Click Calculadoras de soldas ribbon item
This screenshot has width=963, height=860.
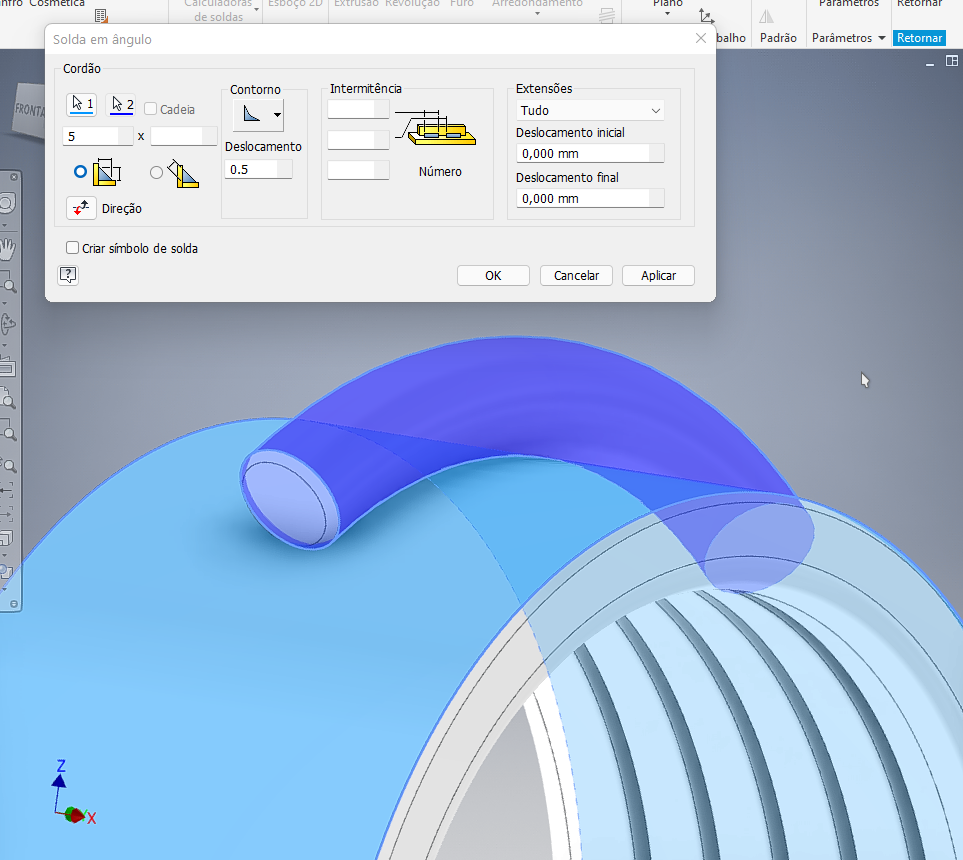coord(219,10)
